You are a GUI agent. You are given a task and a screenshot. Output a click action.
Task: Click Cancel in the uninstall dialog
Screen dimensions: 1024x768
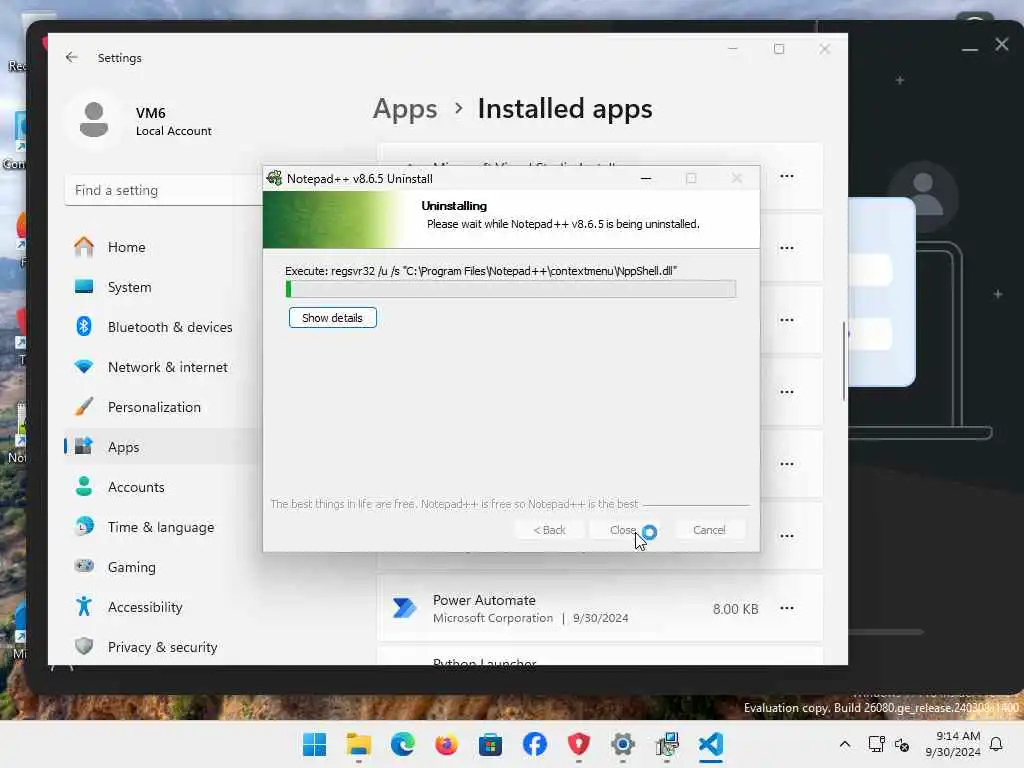click(x=709, y=530)
